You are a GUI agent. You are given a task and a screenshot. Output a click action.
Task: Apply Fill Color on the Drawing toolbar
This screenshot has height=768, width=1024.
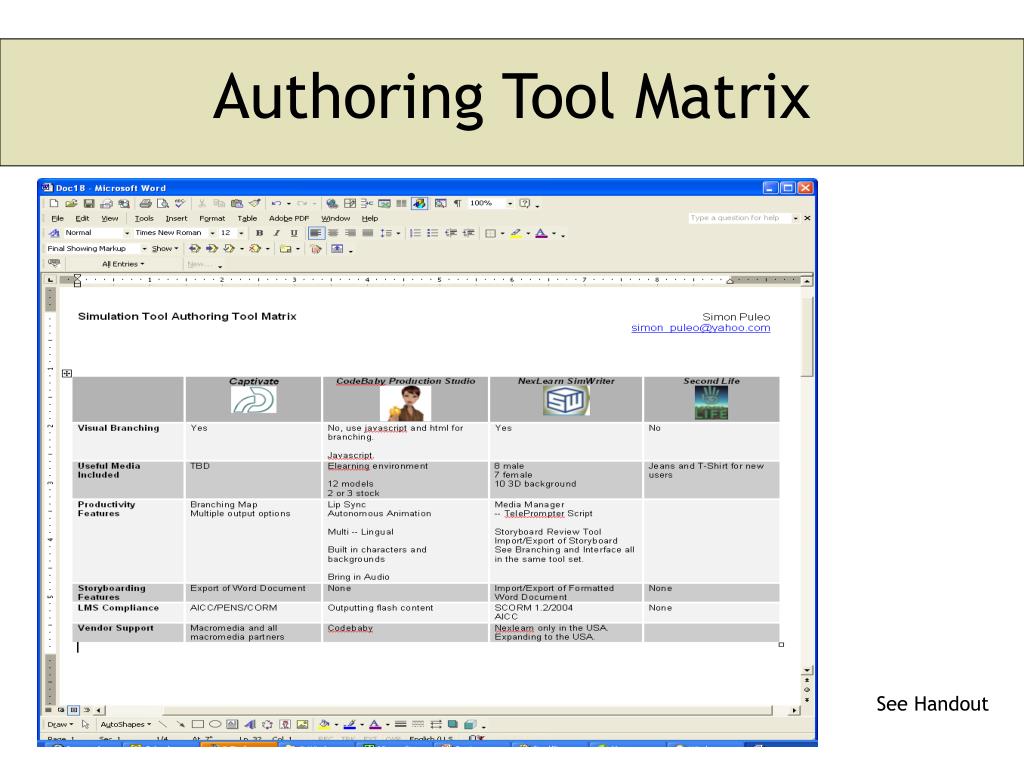pyautogui.click(x=324, y=724)
